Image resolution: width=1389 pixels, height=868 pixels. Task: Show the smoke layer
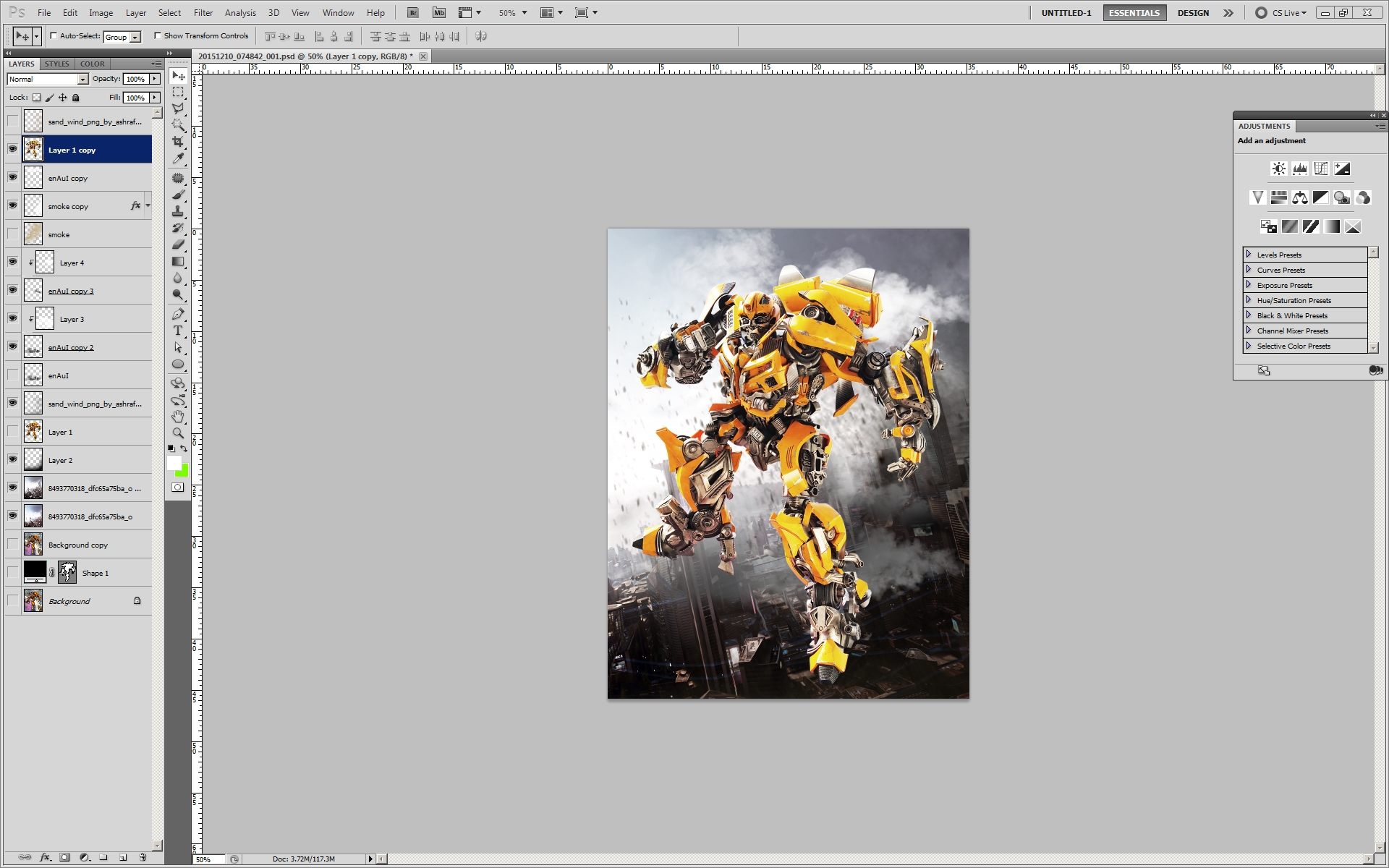click(x=12, y=234)
